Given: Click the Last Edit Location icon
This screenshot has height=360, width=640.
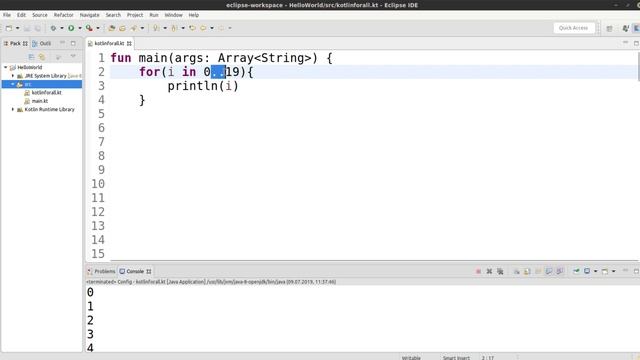Looking at the screenshot, I should point(192,28).
